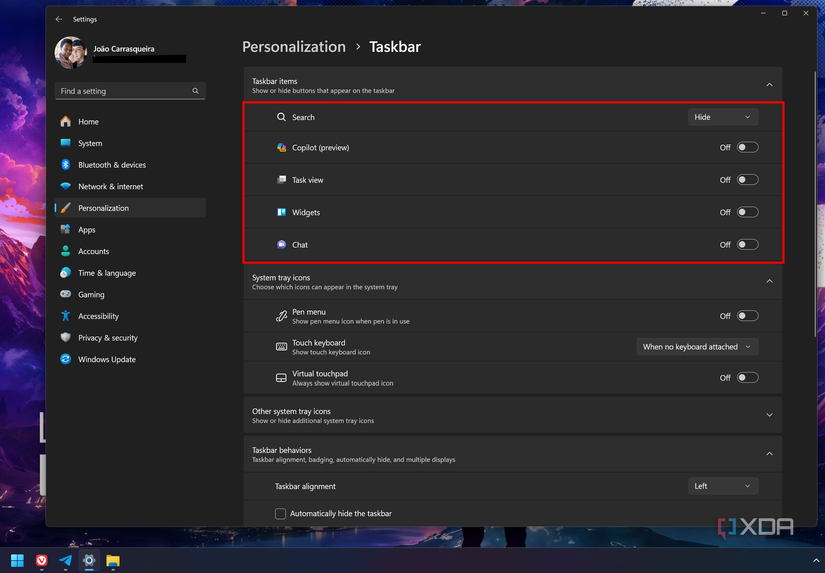Click the Time & language globe icon

point(65,273)
